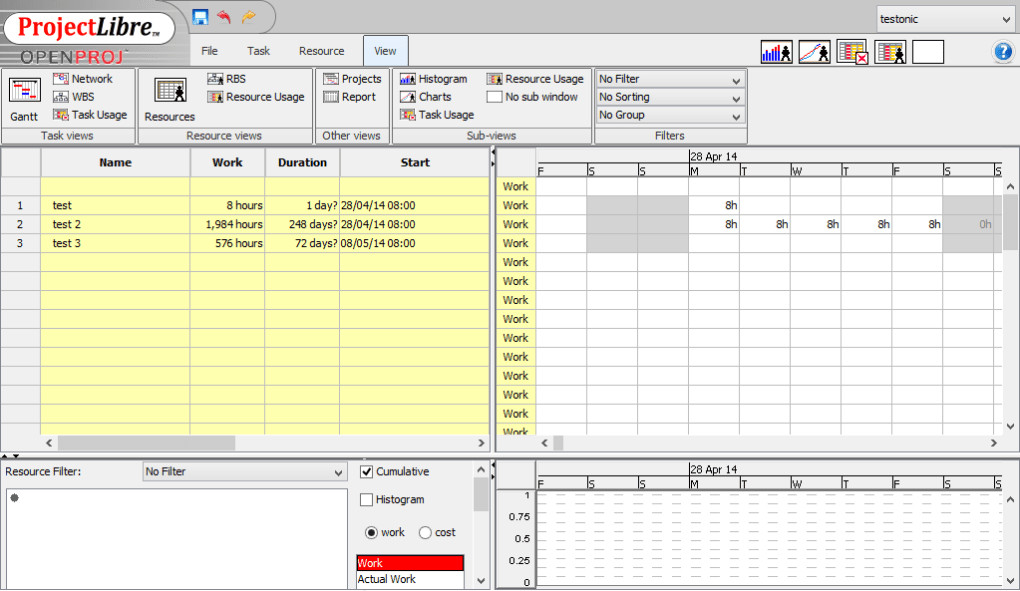Open the No Group dropdown
The image size is (1020, 591).
(670, 115)
